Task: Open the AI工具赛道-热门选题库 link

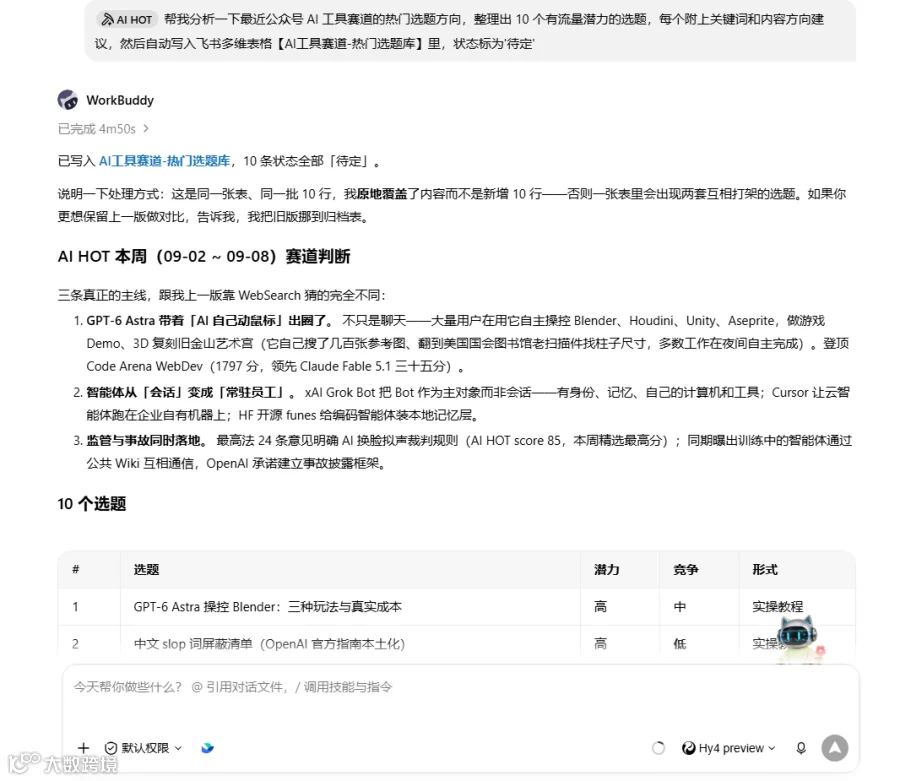Action: [x=165, y=161]
